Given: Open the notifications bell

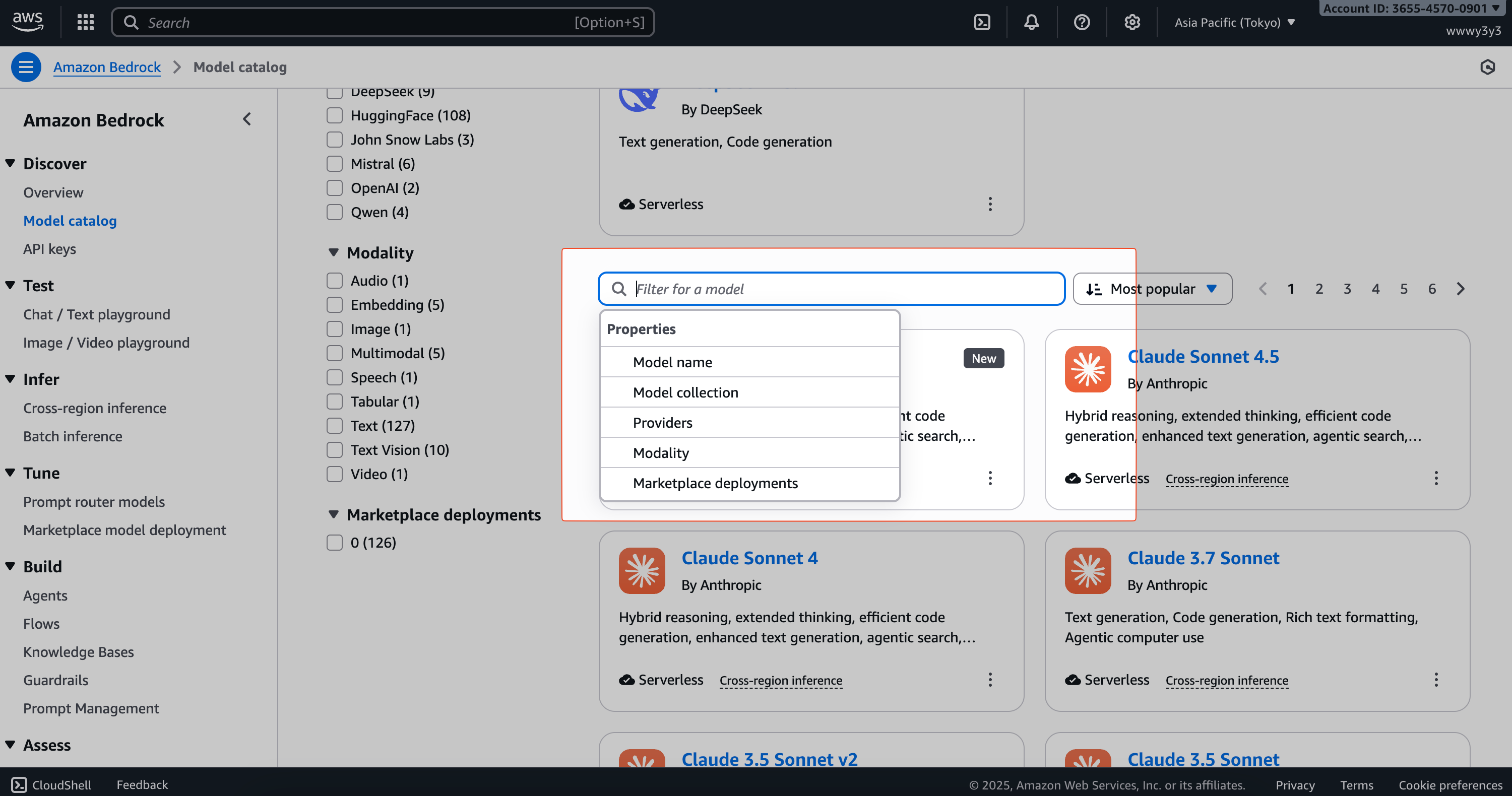Looking at the screenshot, I should [x=1031, y=22].
